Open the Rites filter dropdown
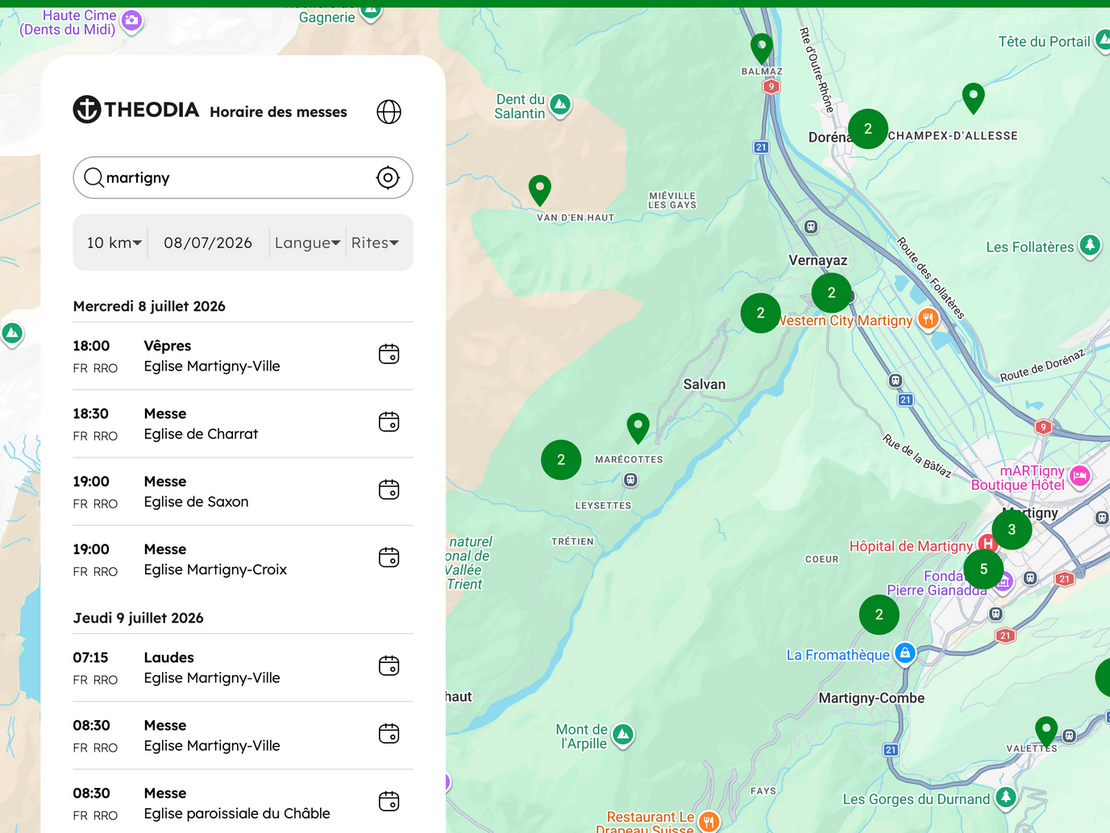The height and width of the screenshot is (833, 1110). coord(375,243)
